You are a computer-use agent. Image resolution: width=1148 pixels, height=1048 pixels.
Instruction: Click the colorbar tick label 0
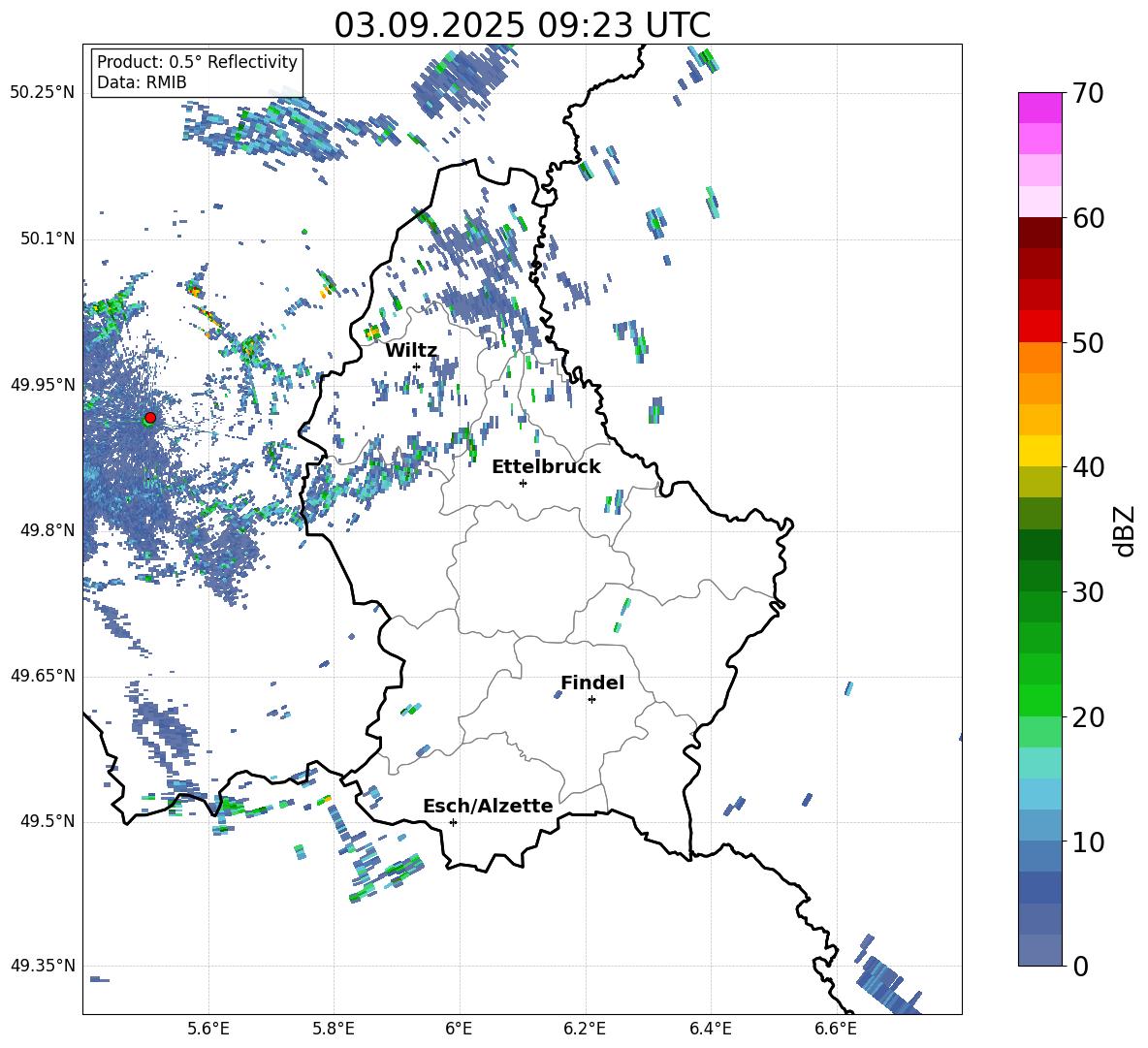[x=1080, y=966]
